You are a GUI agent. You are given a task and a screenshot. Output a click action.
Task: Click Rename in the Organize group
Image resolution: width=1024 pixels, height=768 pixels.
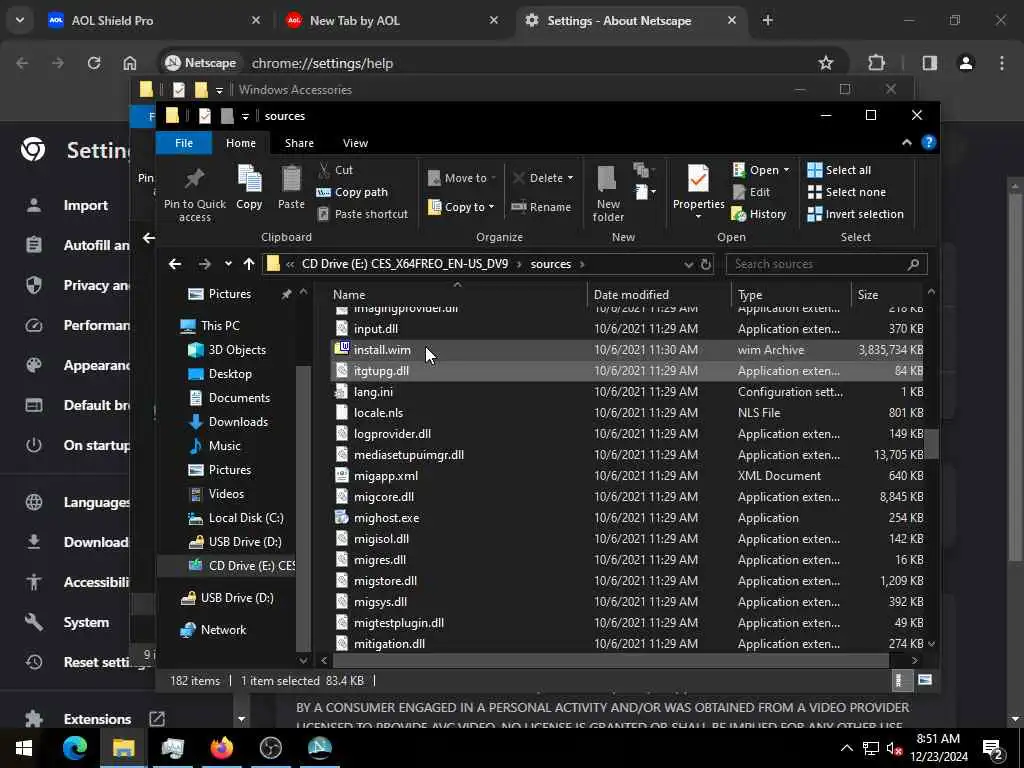coord(541,207)
